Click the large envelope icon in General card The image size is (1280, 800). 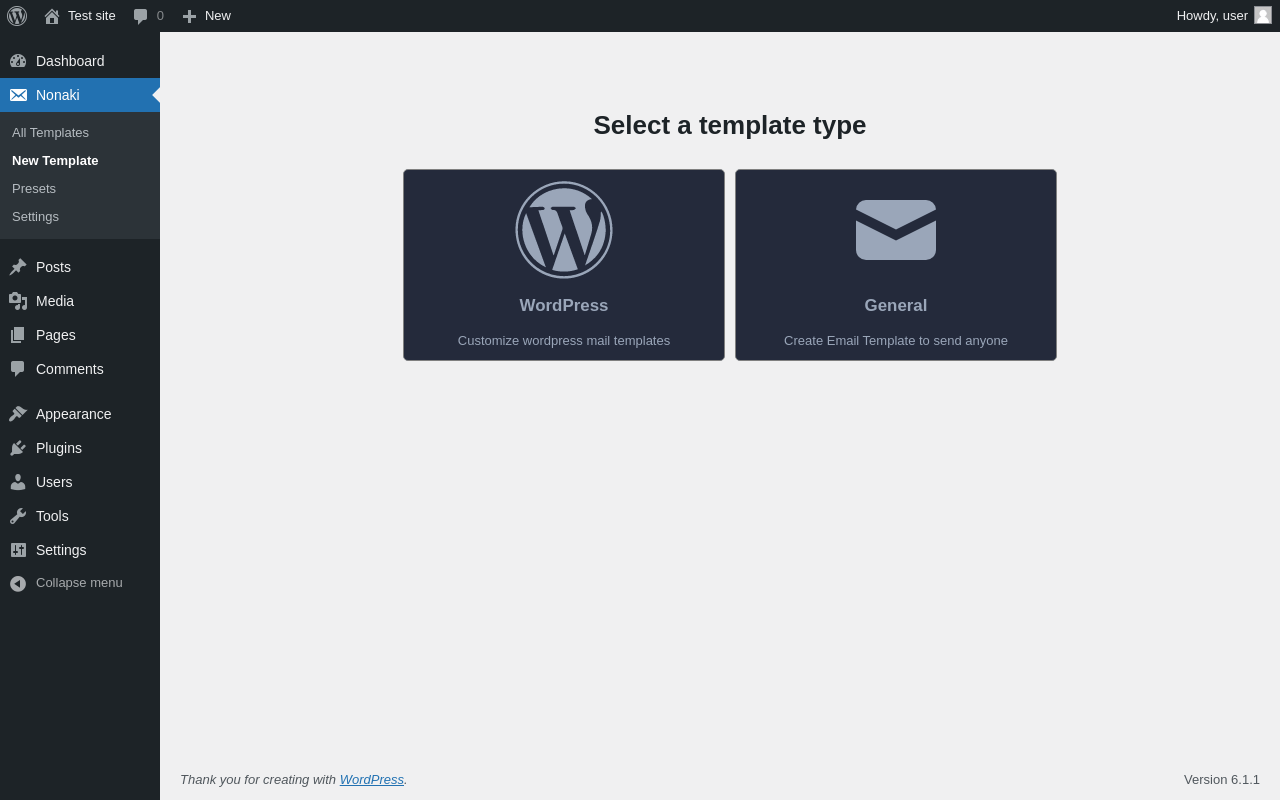896,230
